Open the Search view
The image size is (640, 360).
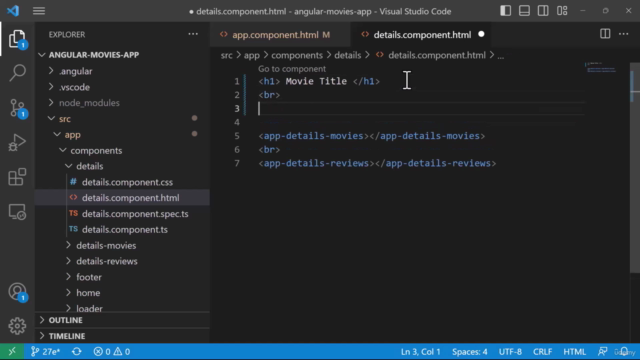click(17, 73)
